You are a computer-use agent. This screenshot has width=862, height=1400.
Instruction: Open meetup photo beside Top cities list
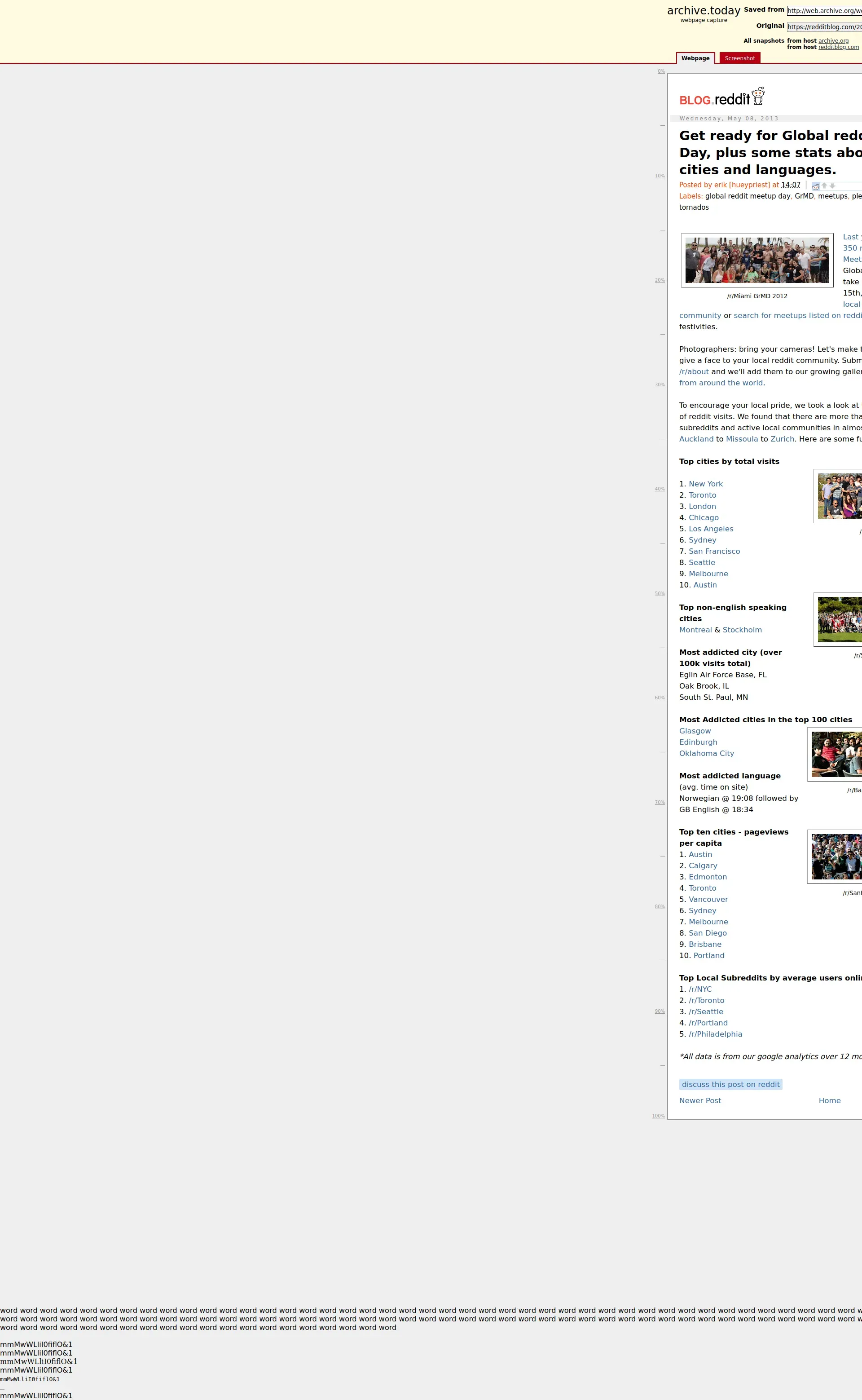click(x=839, y=497)
